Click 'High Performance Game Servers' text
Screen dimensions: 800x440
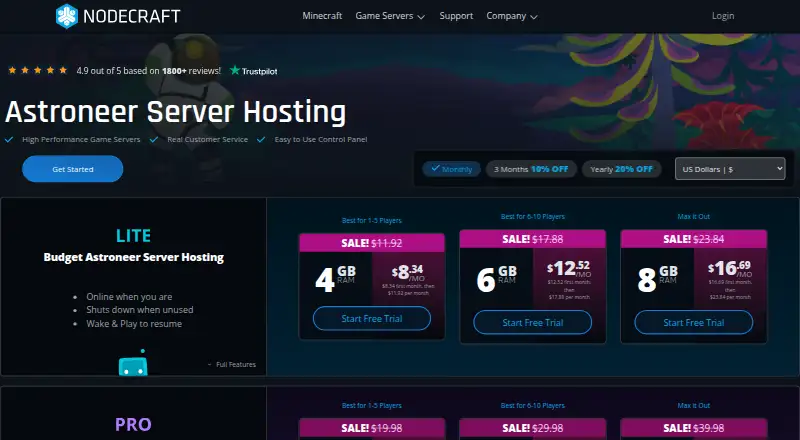(81, 139)
